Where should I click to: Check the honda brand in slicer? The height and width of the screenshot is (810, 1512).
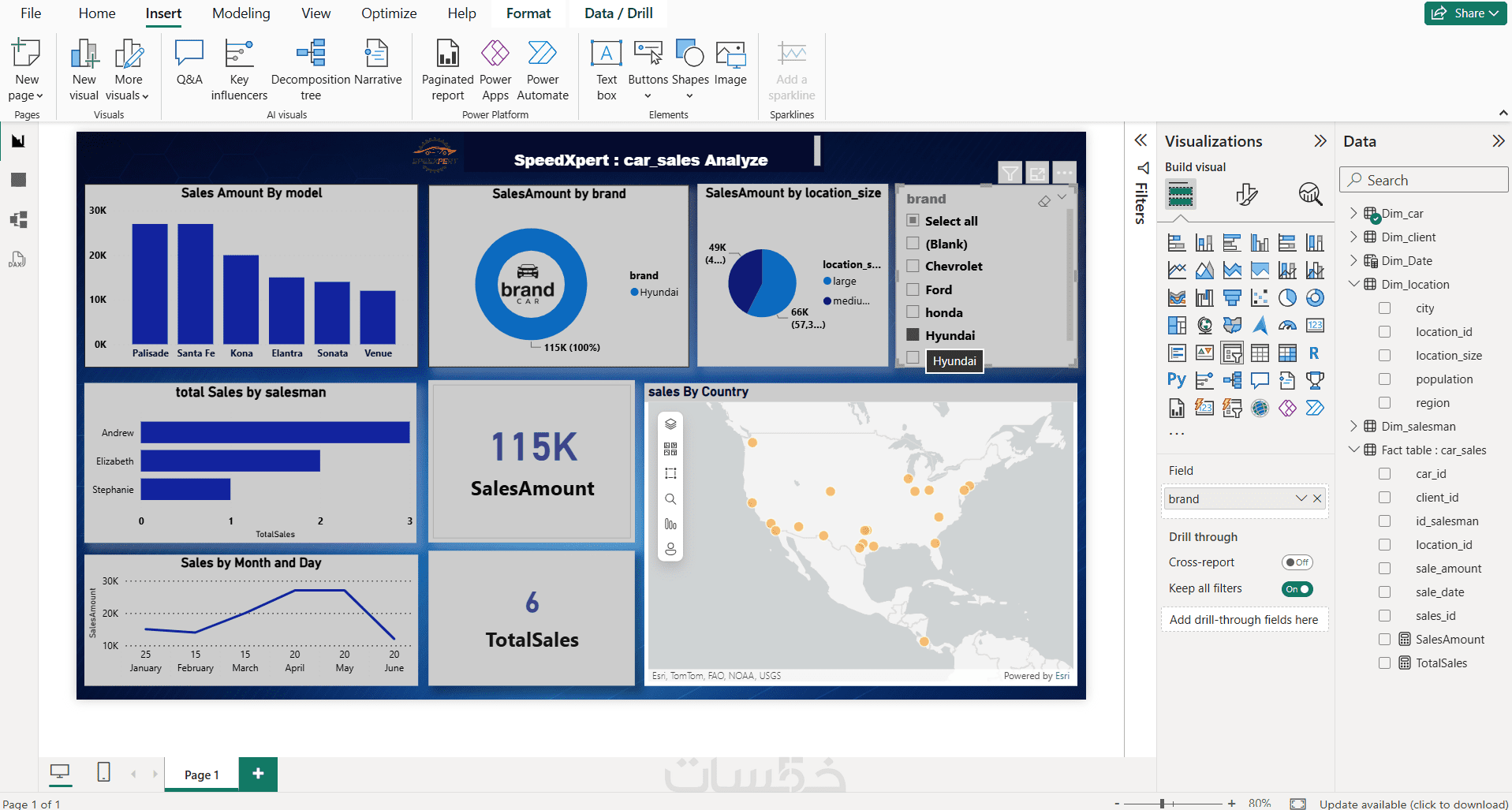coord(913,312)
